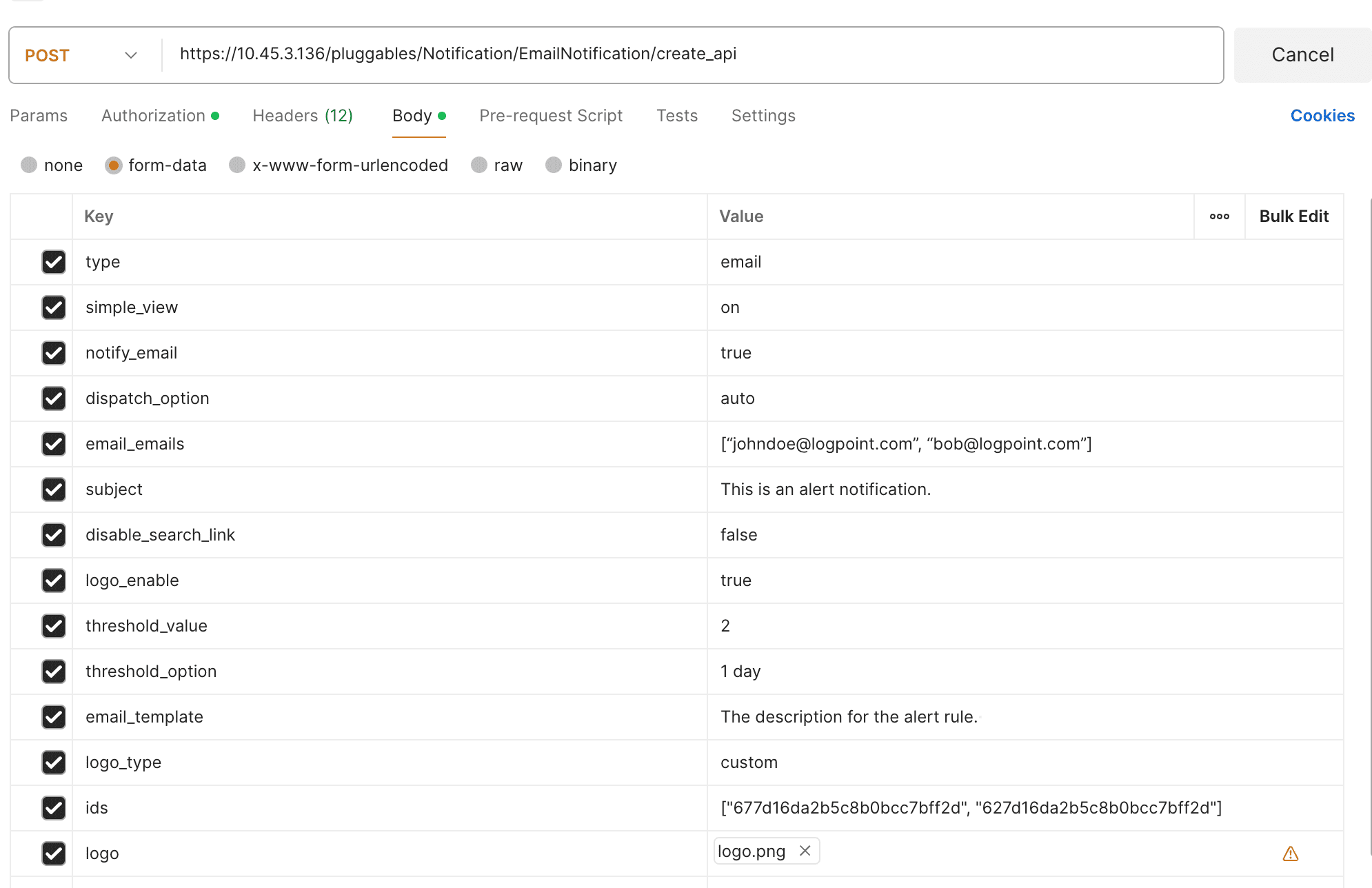1372x888 pixels.
Task: Remove the logo.png file attachment
Action: (x=804, y=851)
